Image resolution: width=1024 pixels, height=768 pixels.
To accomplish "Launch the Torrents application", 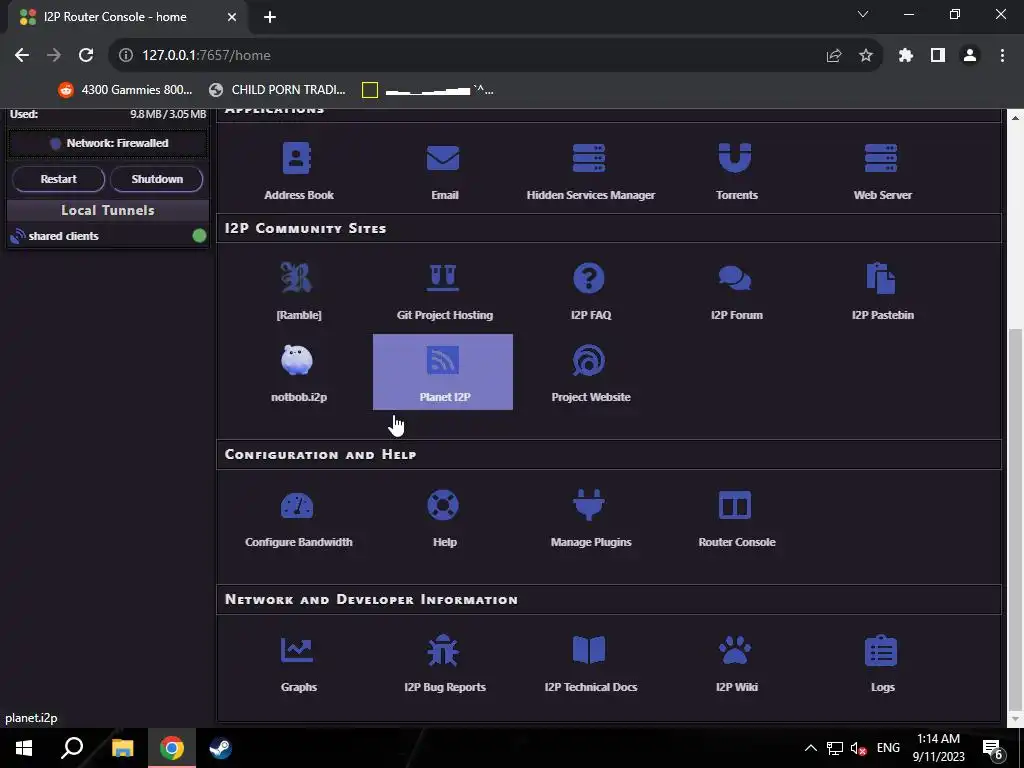I will point(736,171).
